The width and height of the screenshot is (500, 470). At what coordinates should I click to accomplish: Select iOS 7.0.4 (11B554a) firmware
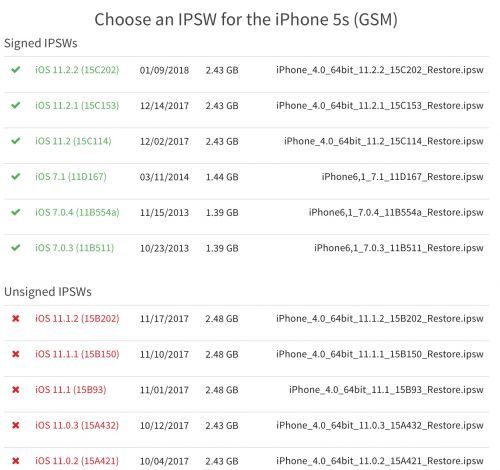77,212
